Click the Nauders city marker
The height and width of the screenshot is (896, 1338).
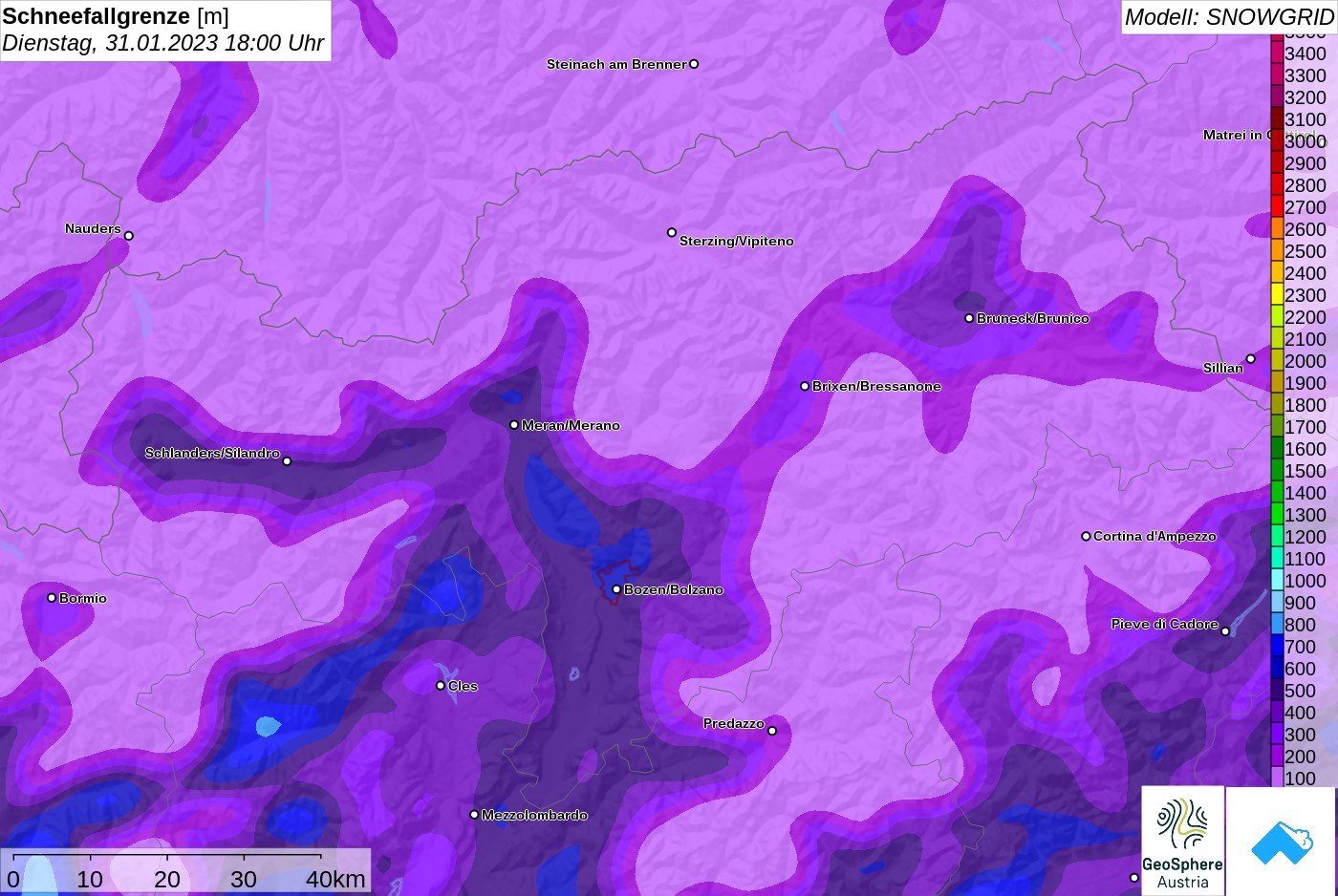pos(129,236)
